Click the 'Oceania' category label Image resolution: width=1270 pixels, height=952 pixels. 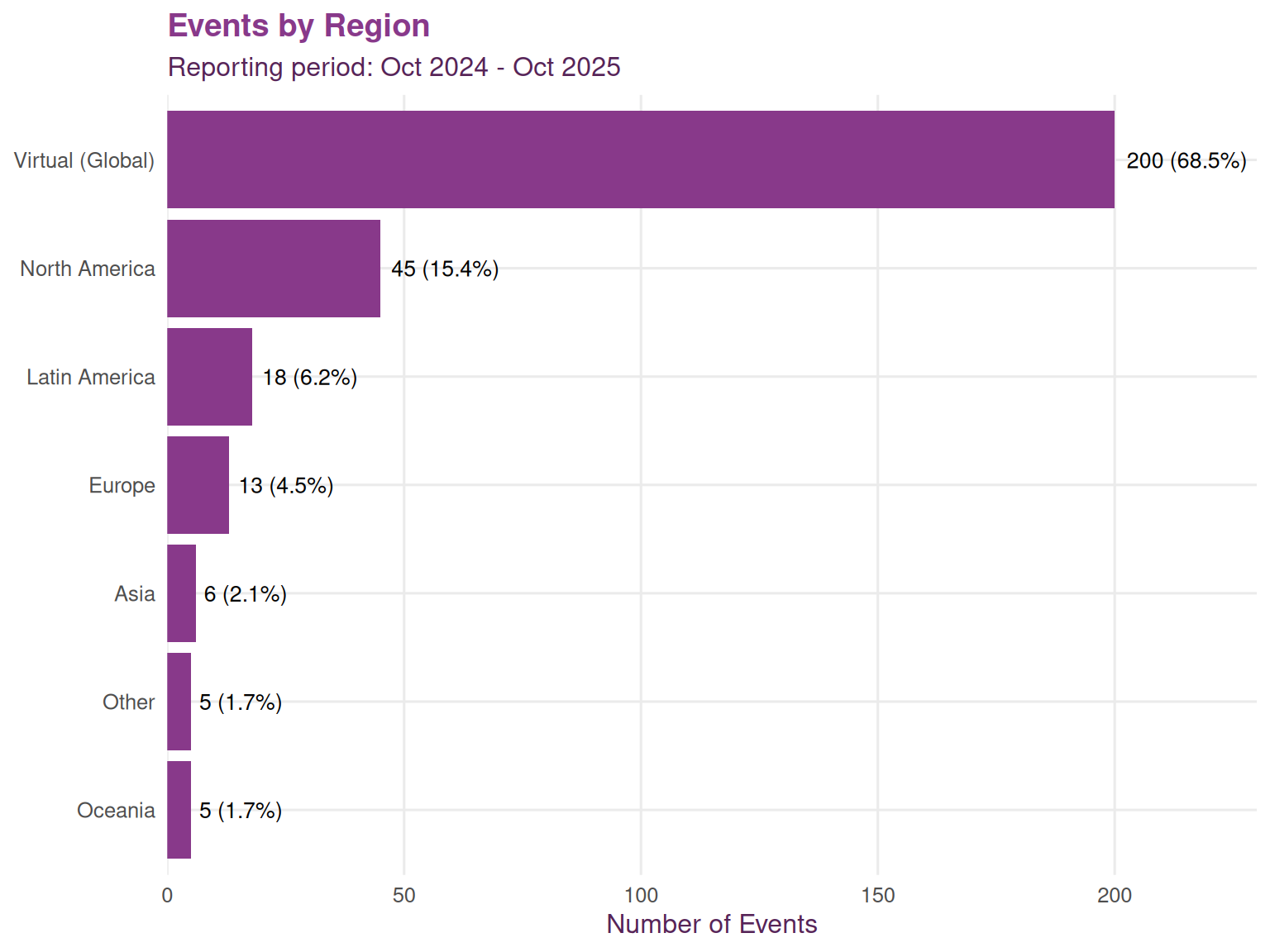pos(116,811)
